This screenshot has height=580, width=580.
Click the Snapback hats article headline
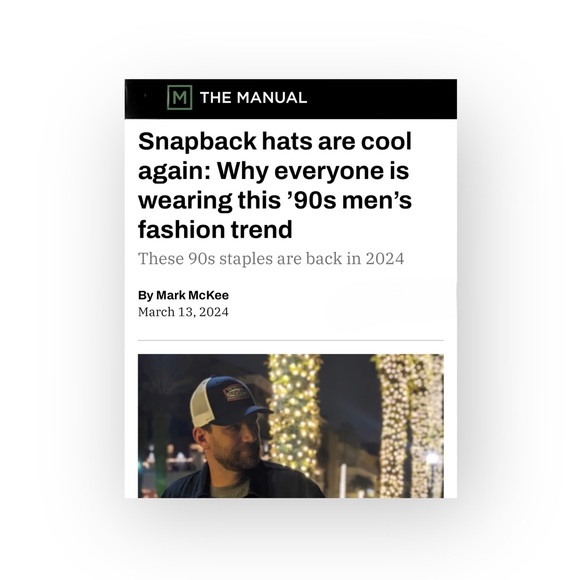[275, 185]
